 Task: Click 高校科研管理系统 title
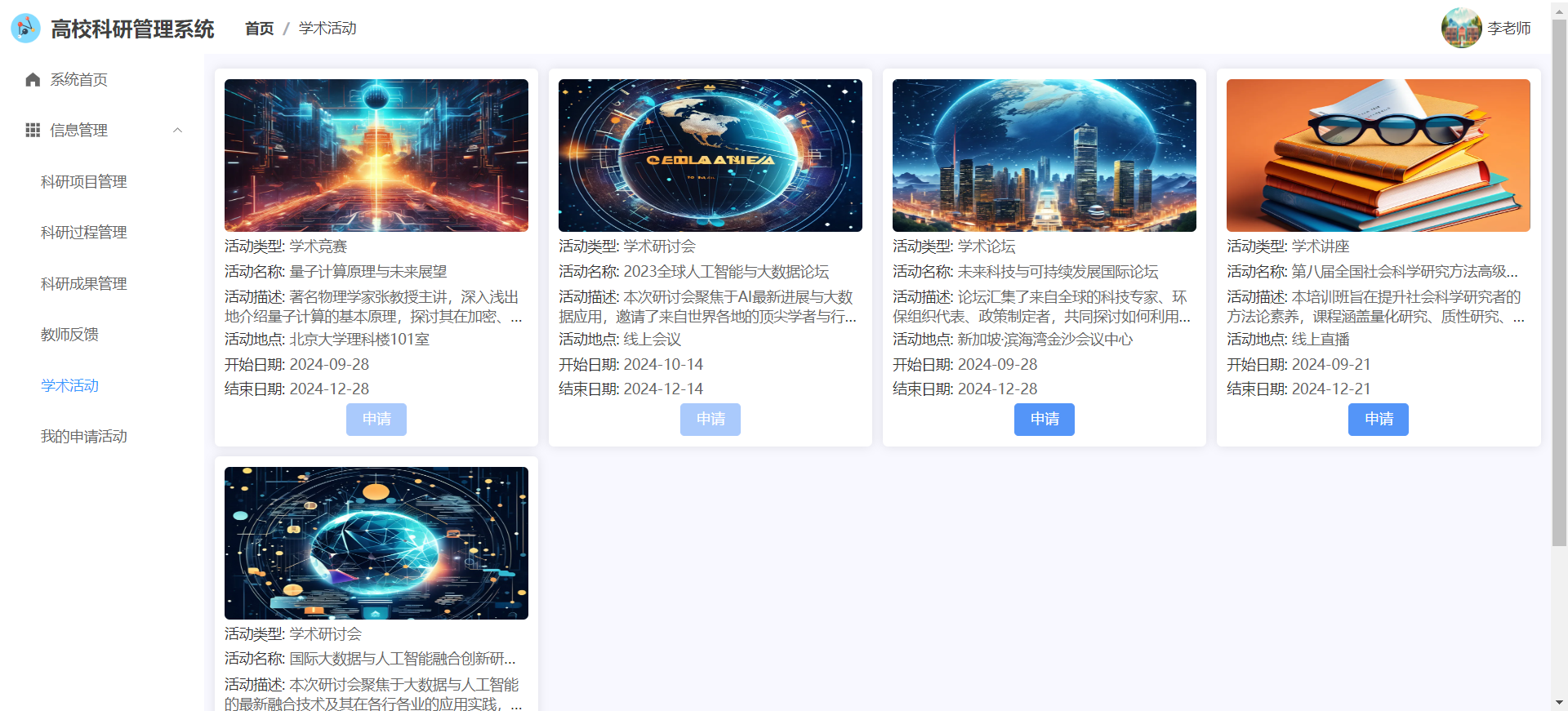[132, 29]
